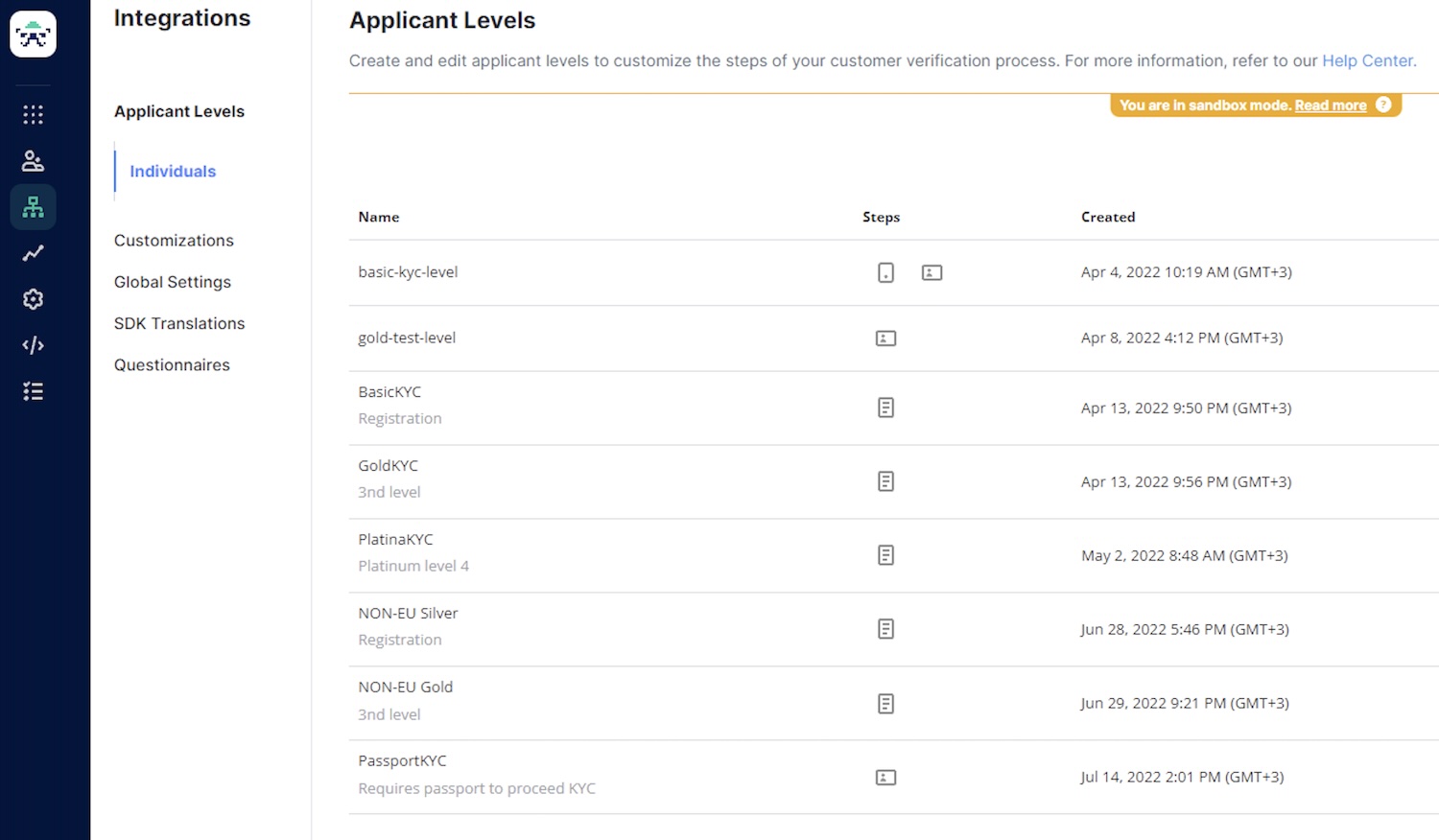1439x840 pixels.
Task: Open the checklist icon in sidebar
Action: [x=33, y=391]
